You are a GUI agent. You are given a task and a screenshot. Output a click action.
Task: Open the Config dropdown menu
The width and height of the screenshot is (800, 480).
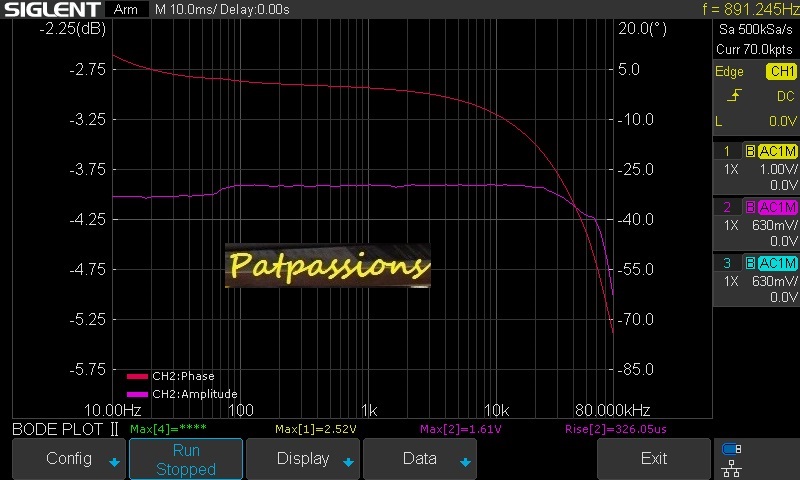click(70, 459)
